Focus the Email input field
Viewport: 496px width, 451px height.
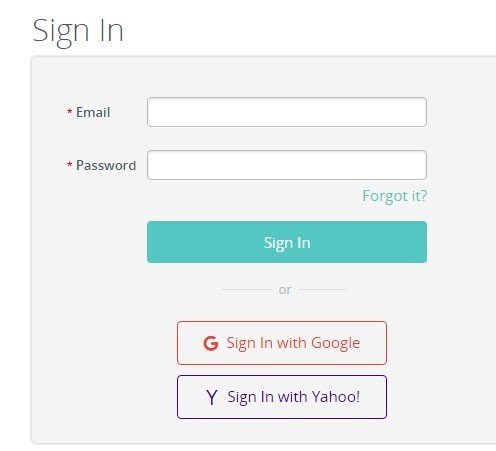click(287, 112)
